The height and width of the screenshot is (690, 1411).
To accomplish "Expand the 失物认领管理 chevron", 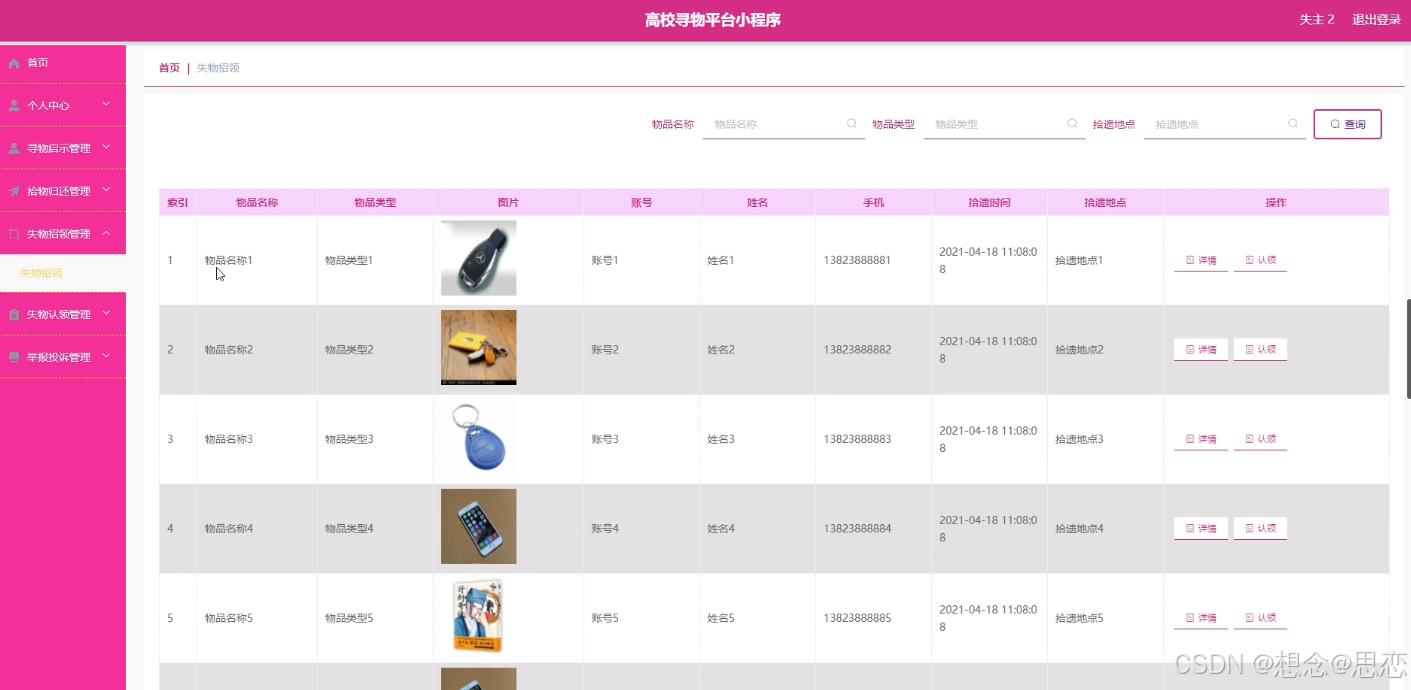I will [106, 313].
